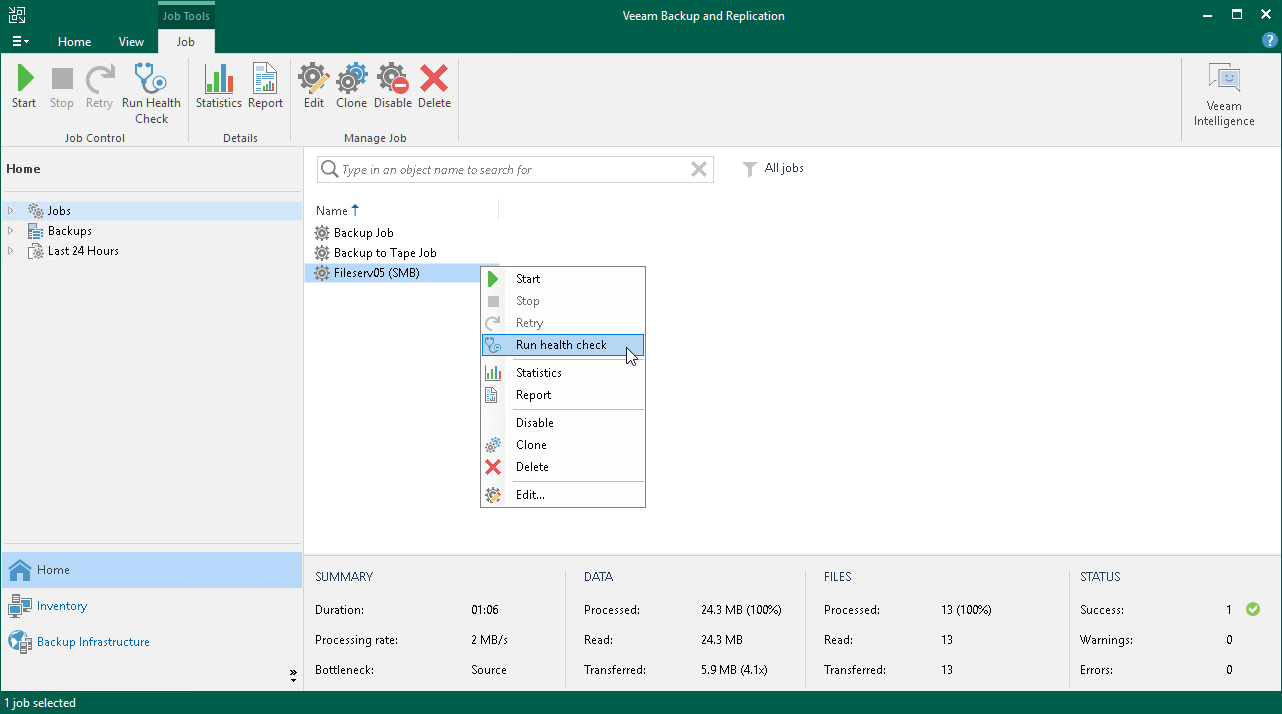The image size is (1282, 714).
Task: Click the Edit job ribbon icon
Action: (x=314, y=87)
